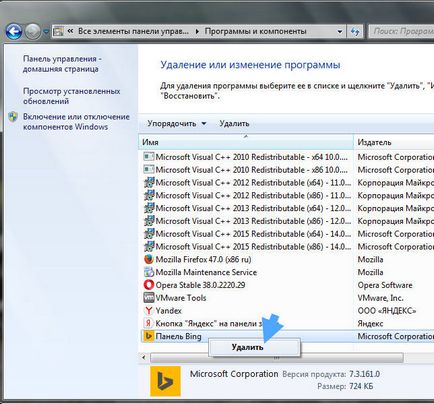Click the horizontal scrollbar thumb
The width and height of the screenshot is (434, 404).
[x=276, y=358]
